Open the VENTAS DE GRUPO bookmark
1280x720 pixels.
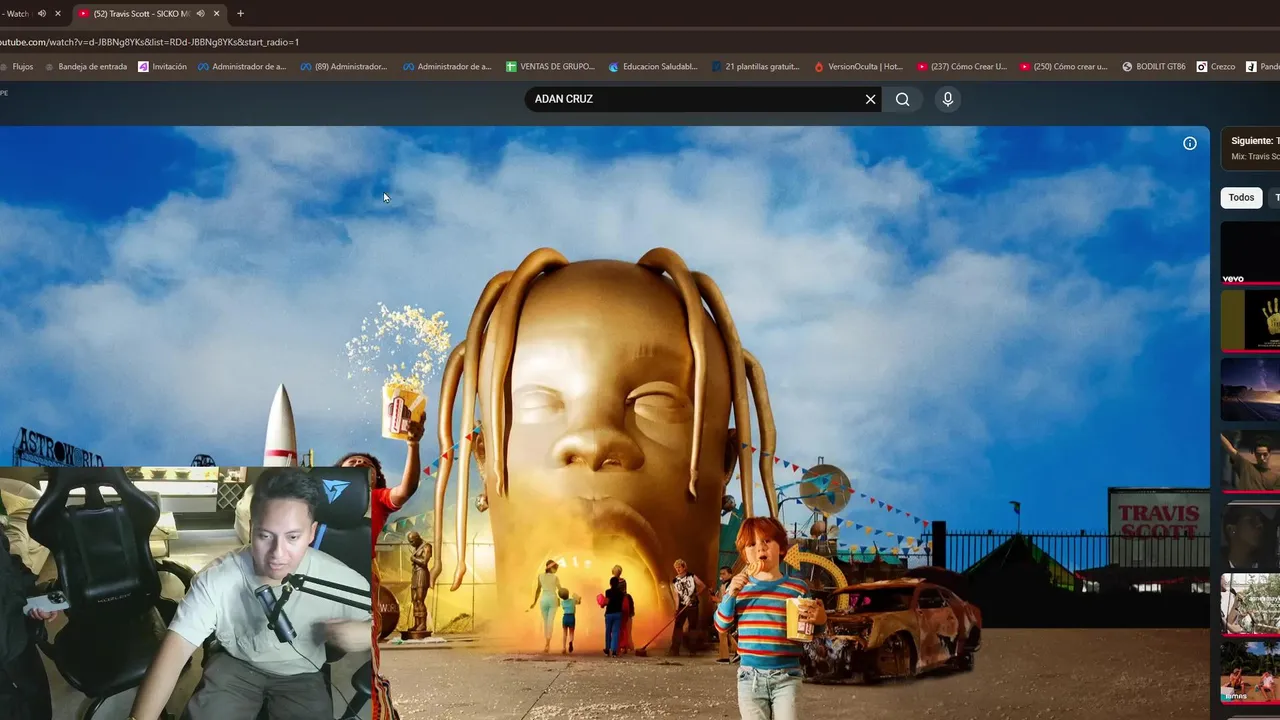pyautogui.click(x=550, y=66)
